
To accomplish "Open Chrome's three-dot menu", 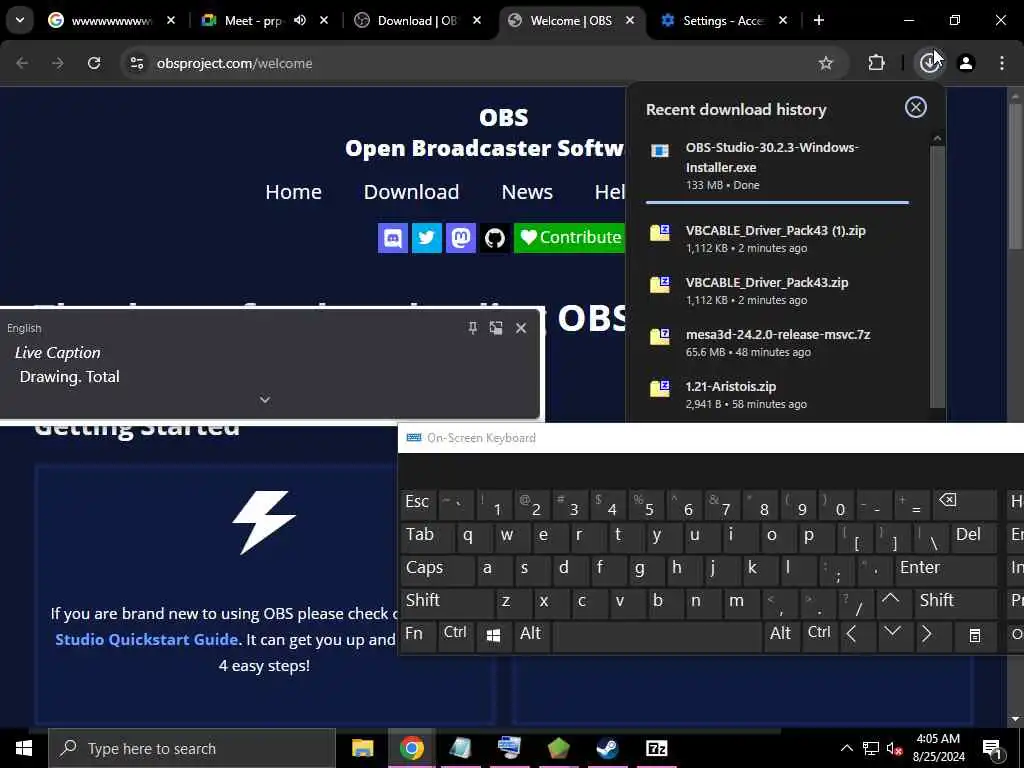I will pyautogui.click(x=1002, y=63).
